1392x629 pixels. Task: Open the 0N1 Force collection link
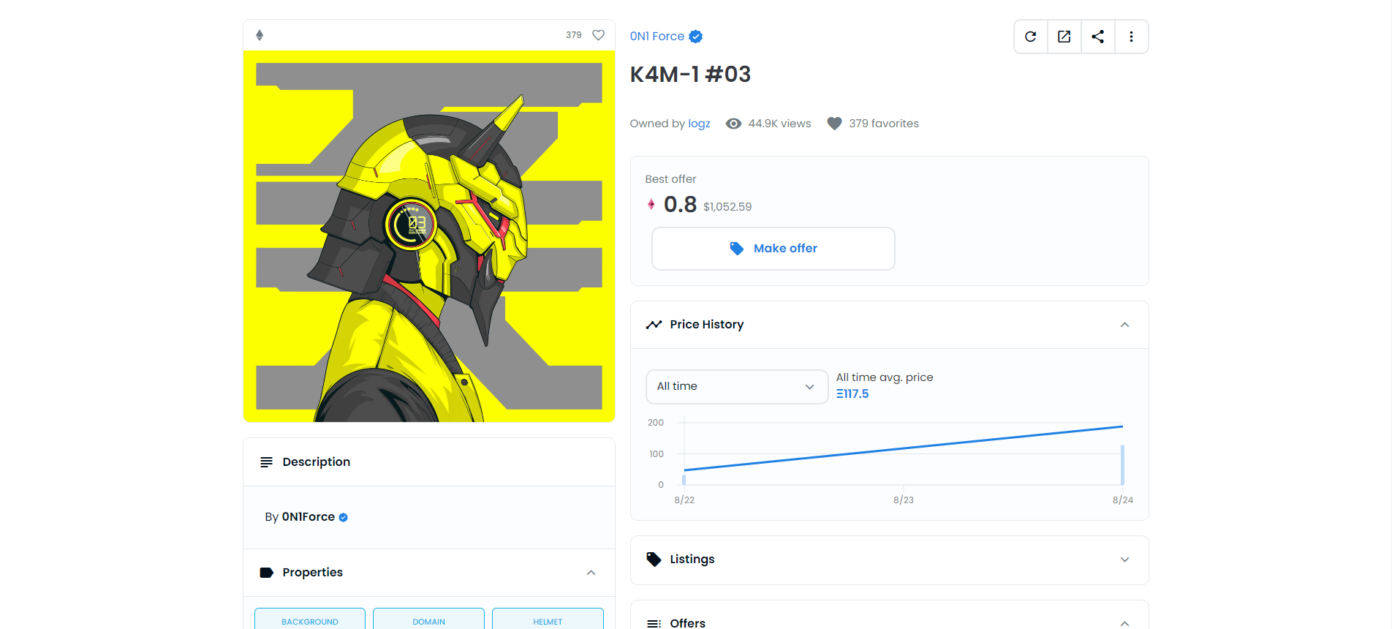[x=657, y=37]
